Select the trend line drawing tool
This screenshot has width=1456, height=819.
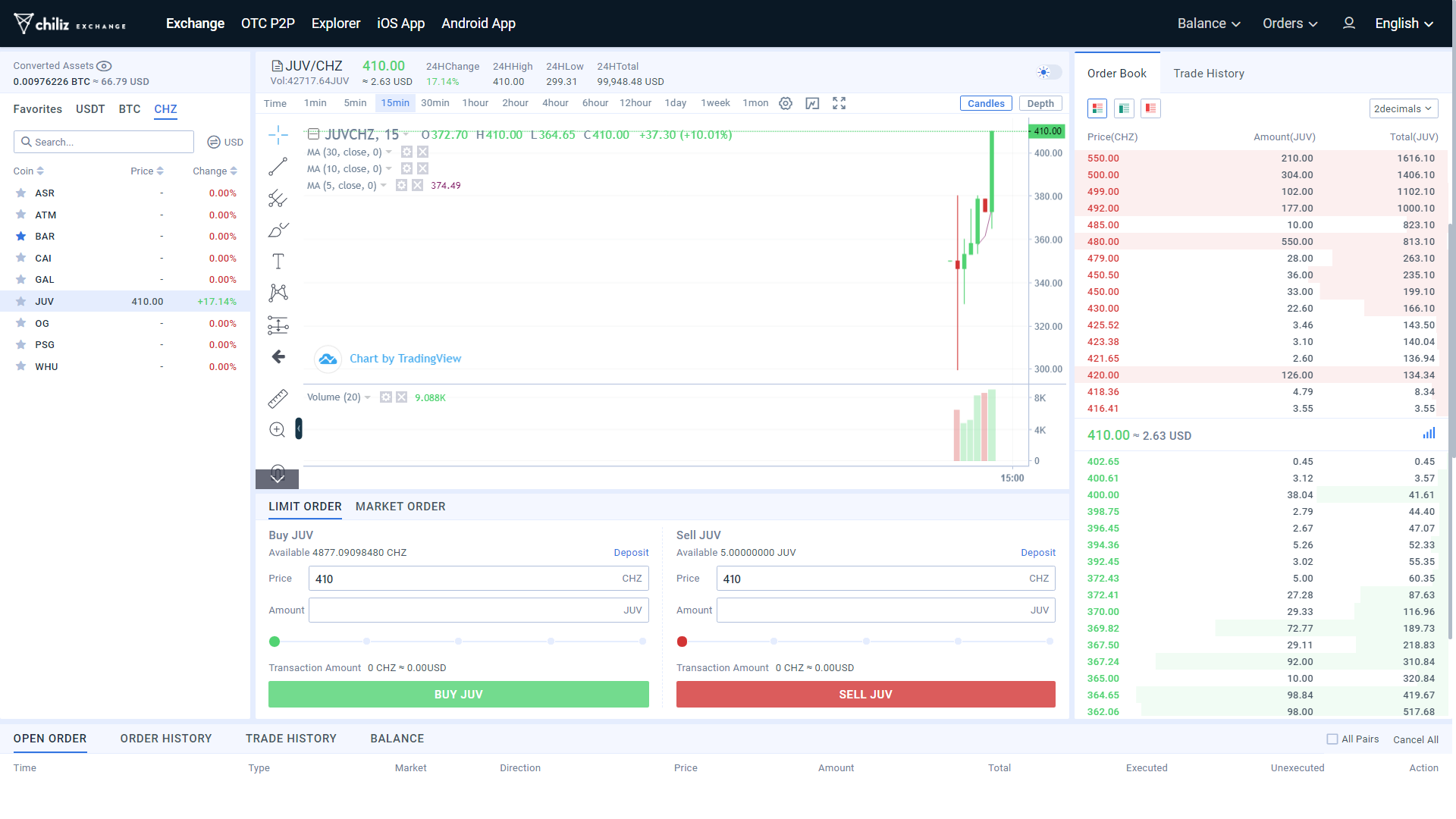point(278,167)
